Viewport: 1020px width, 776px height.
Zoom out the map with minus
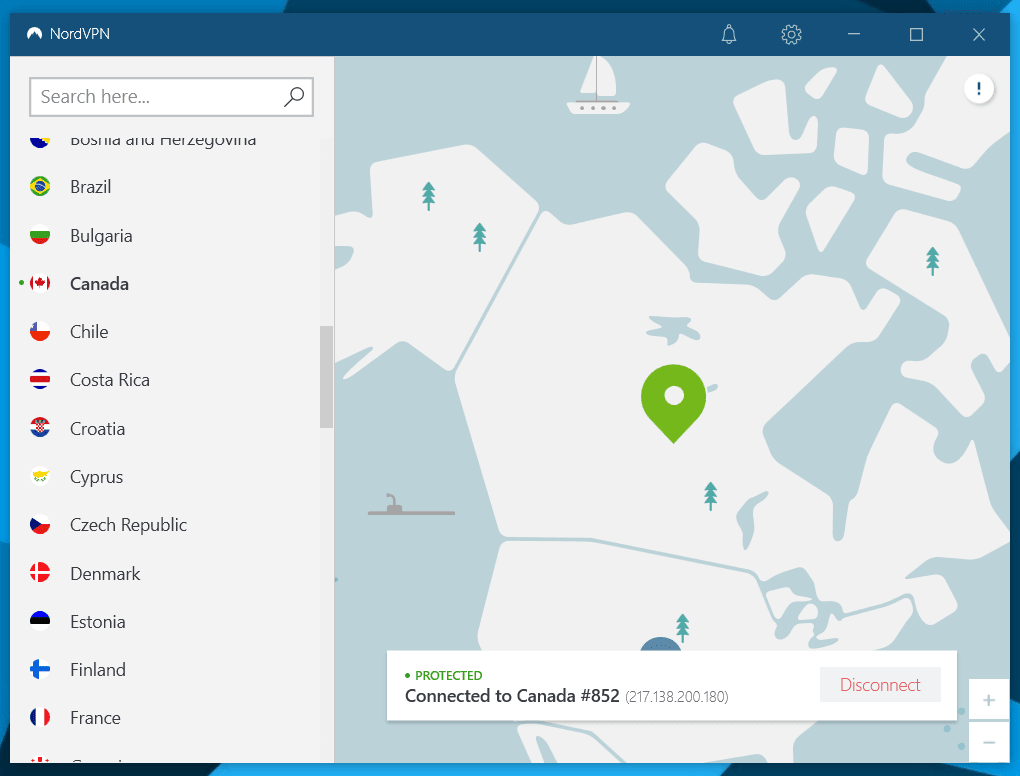coord(989,742)
